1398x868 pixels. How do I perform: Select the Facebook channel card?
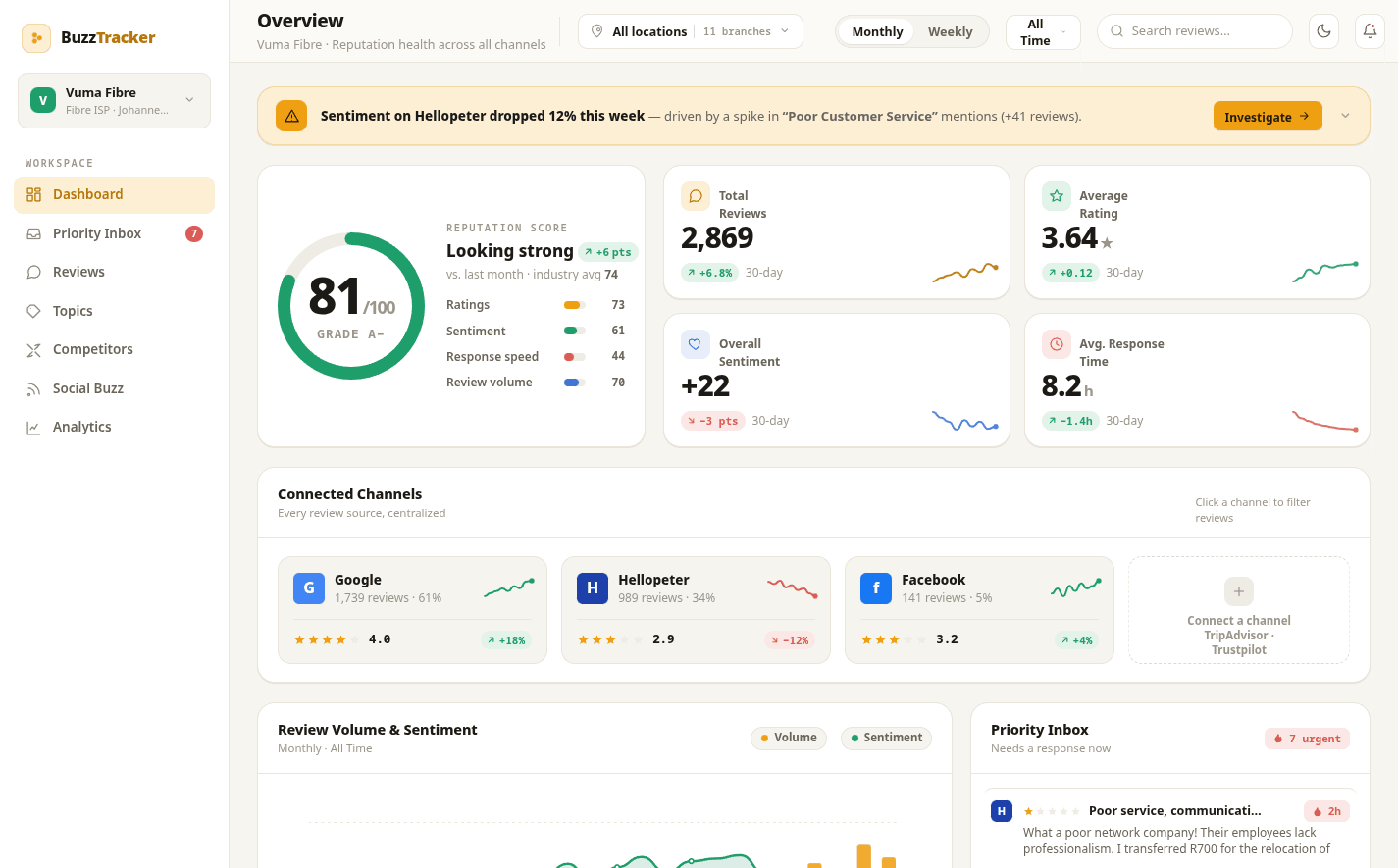[979, 610]
